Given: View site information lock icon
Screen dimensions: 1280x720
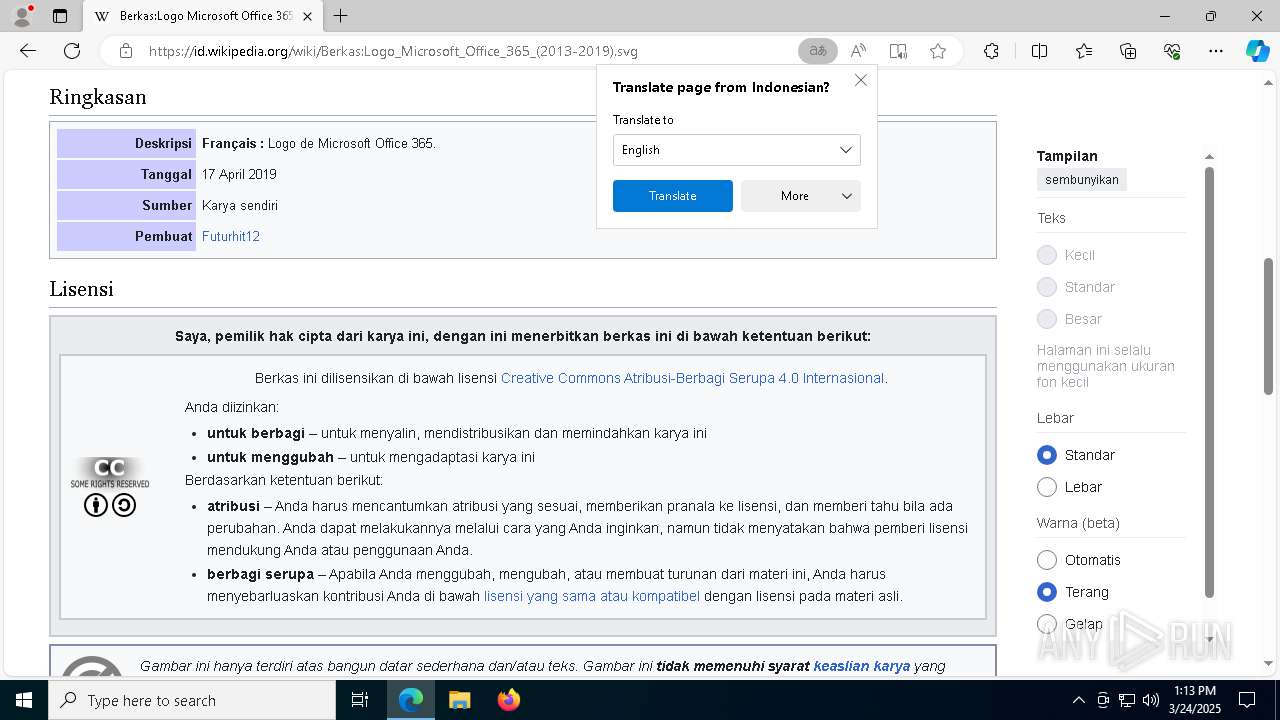Looking at the screenshot, I should point(126,51).
